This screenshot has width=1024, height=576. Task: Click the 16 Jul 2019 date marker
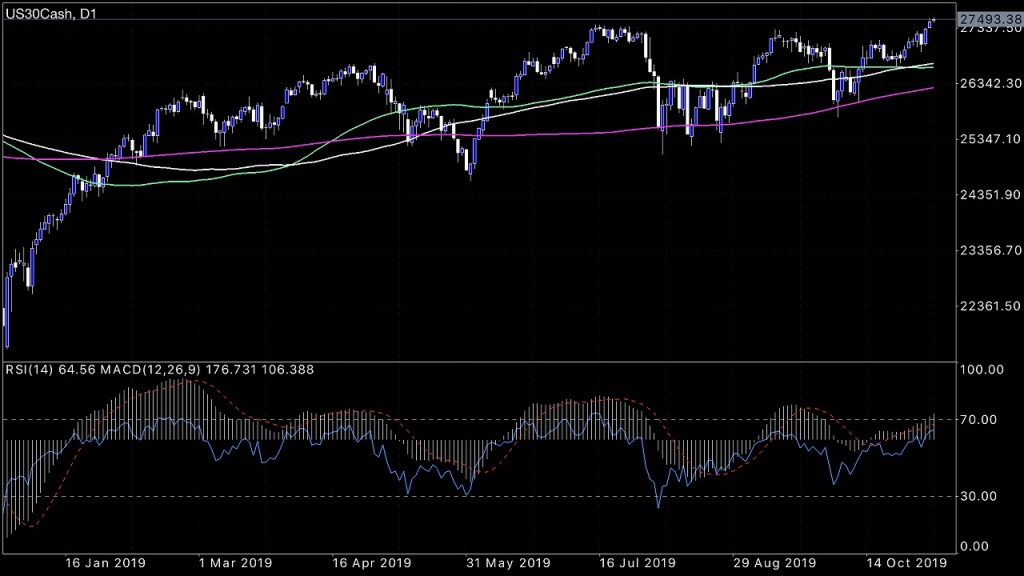pyautogui.click(x=637, y=563)
